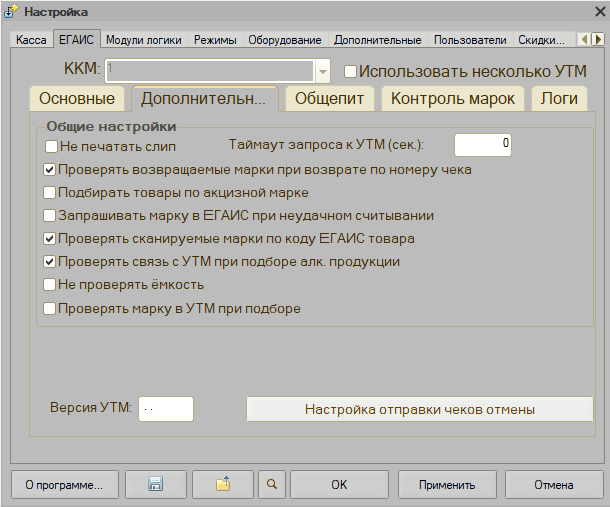Open the Оборудование tab
The height and width of the screenshot is (507, 610).
pyautogui.click(x=285, y=40)
